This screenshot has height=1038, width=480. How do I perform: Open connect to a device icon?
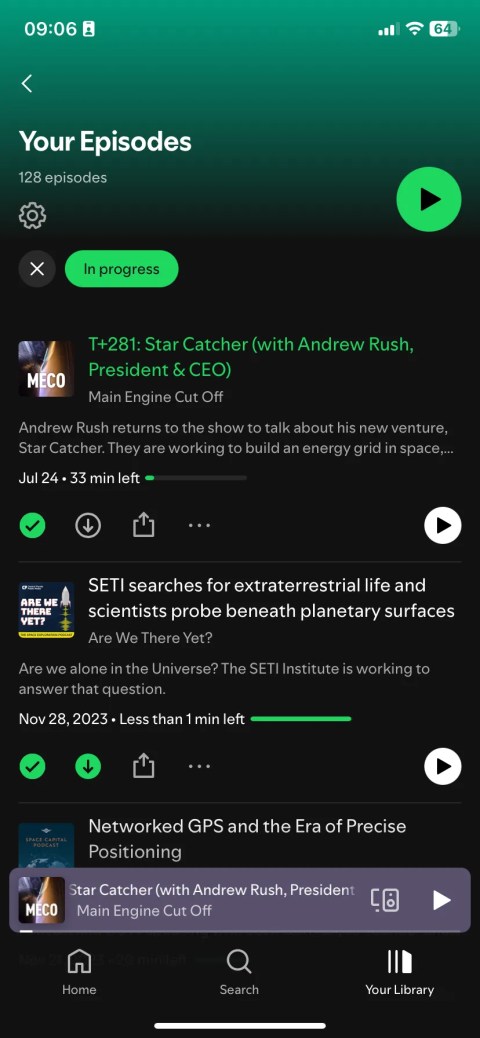click(385, 900)
